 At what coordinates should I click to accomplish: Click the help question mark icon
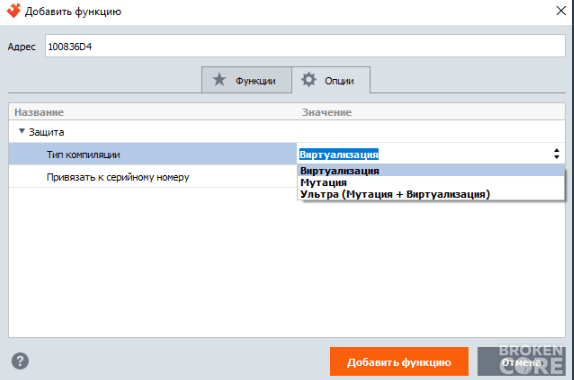pyautogui.click(x=20, y=361)
